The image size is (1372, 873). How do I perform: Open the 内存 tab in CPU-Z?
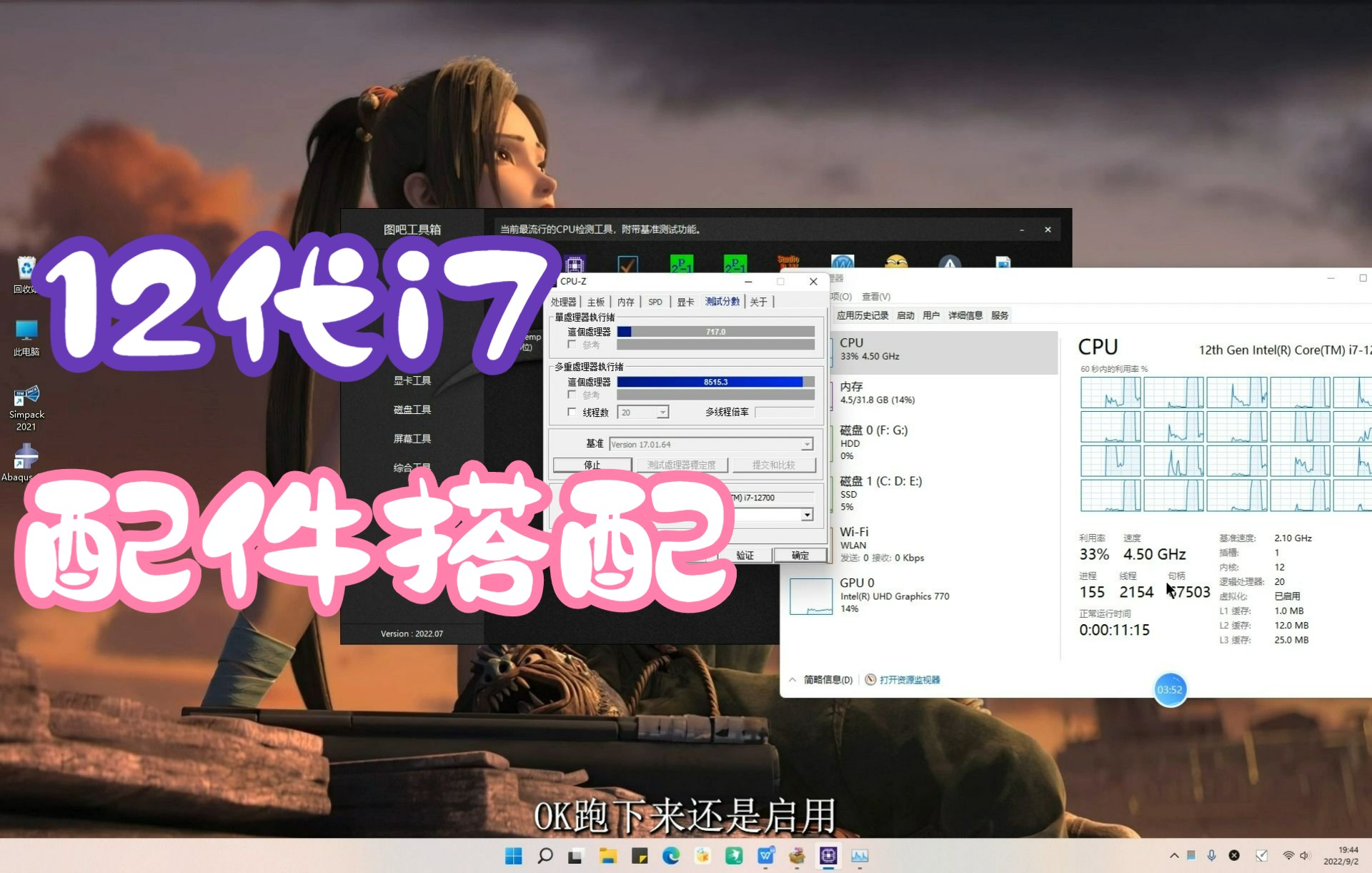tap(626, 302)
